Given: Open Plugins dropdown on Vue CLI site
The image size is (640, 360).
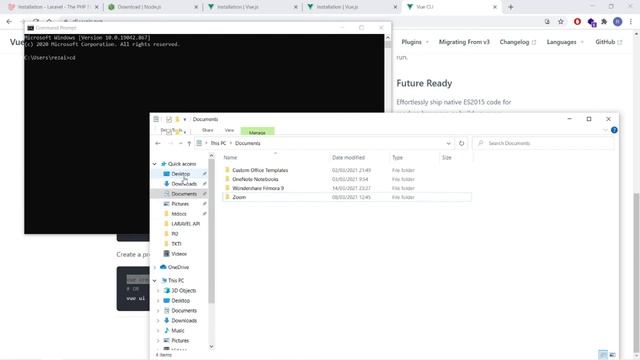Looking at the screenshot, I should pyautogui.click(x=415, y=42).
